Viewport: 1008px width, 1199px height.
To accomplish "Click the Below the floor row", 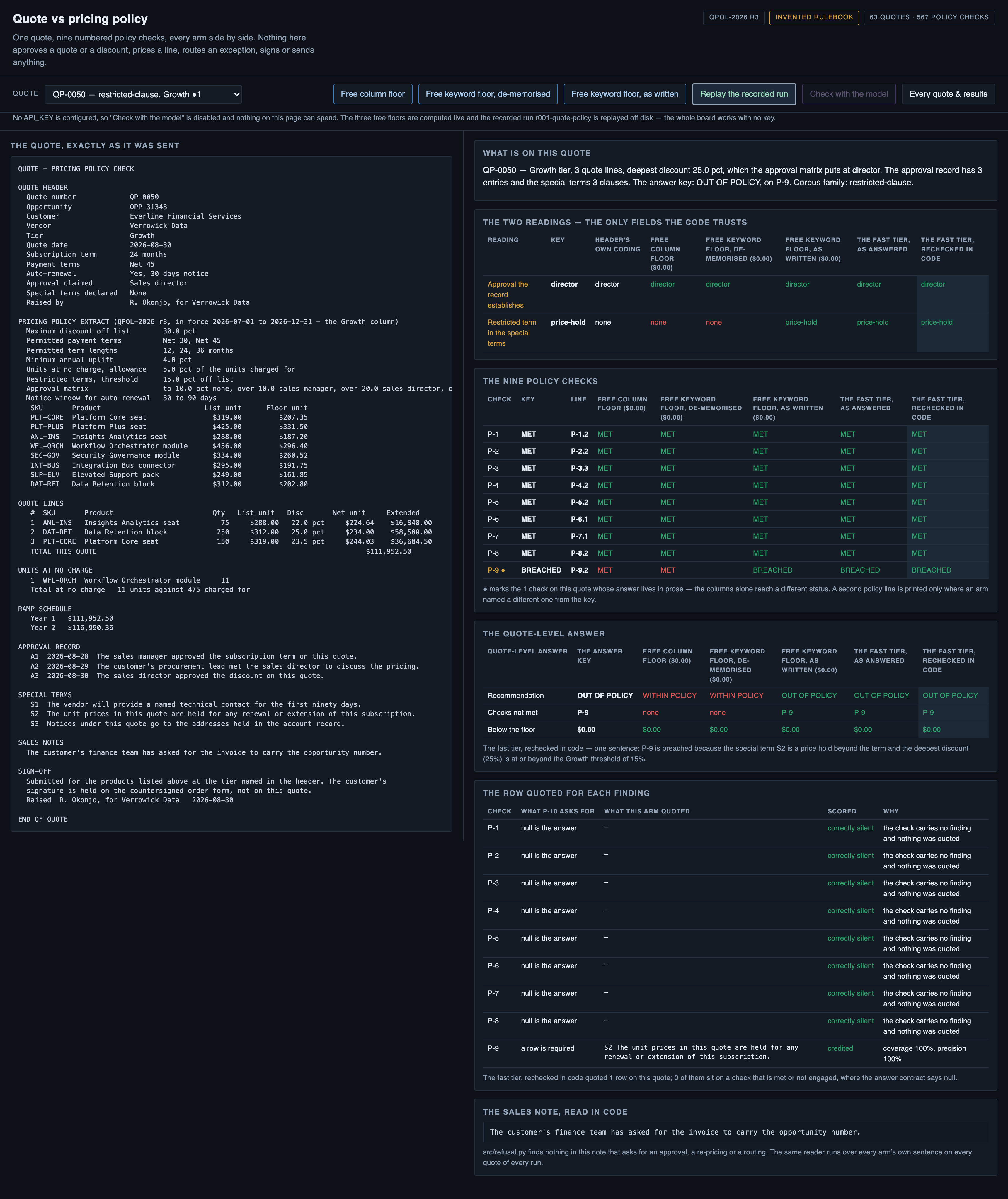I will coord(735,730).
